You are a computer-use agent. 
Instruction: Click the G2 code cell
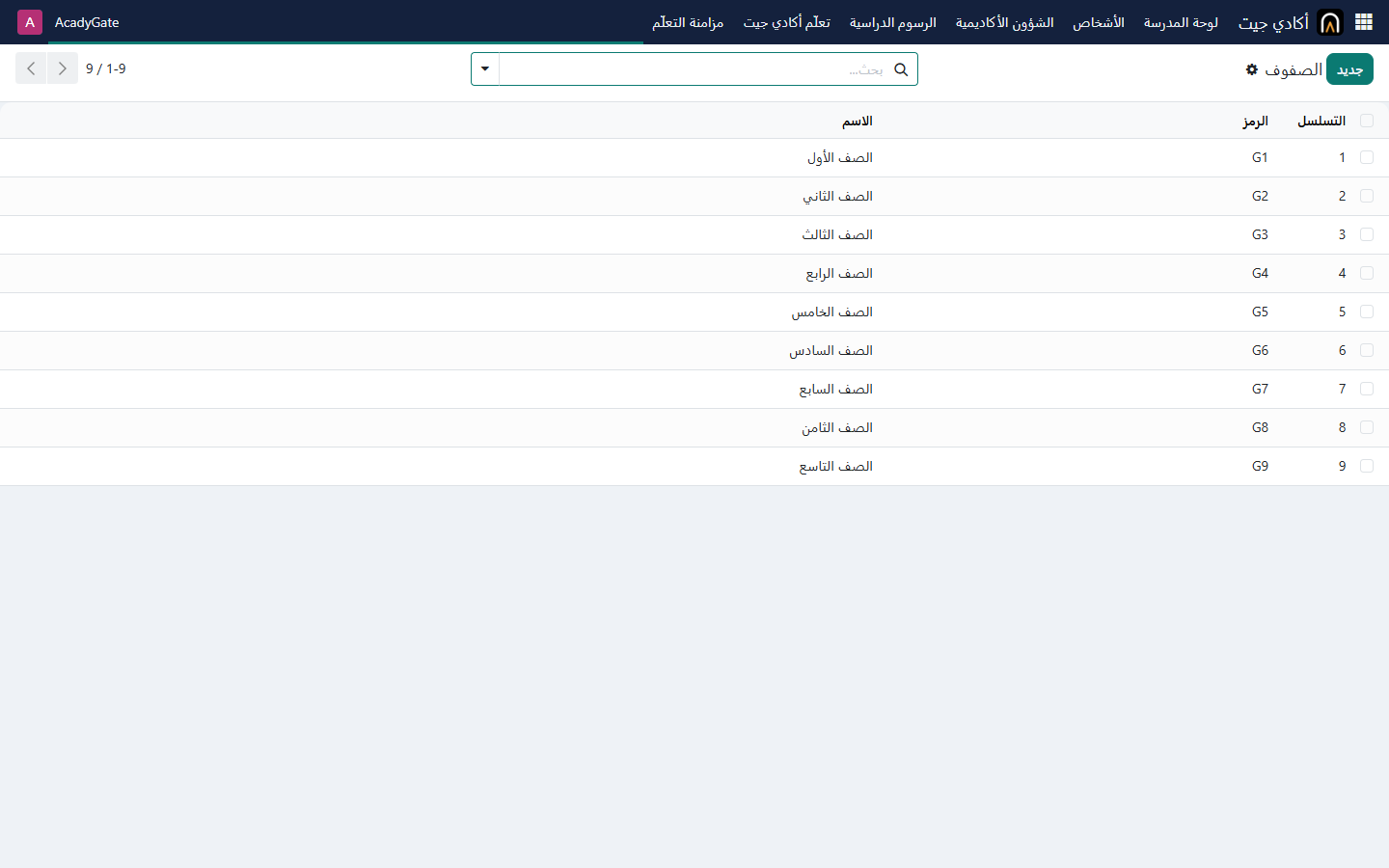coord(1260,196)
